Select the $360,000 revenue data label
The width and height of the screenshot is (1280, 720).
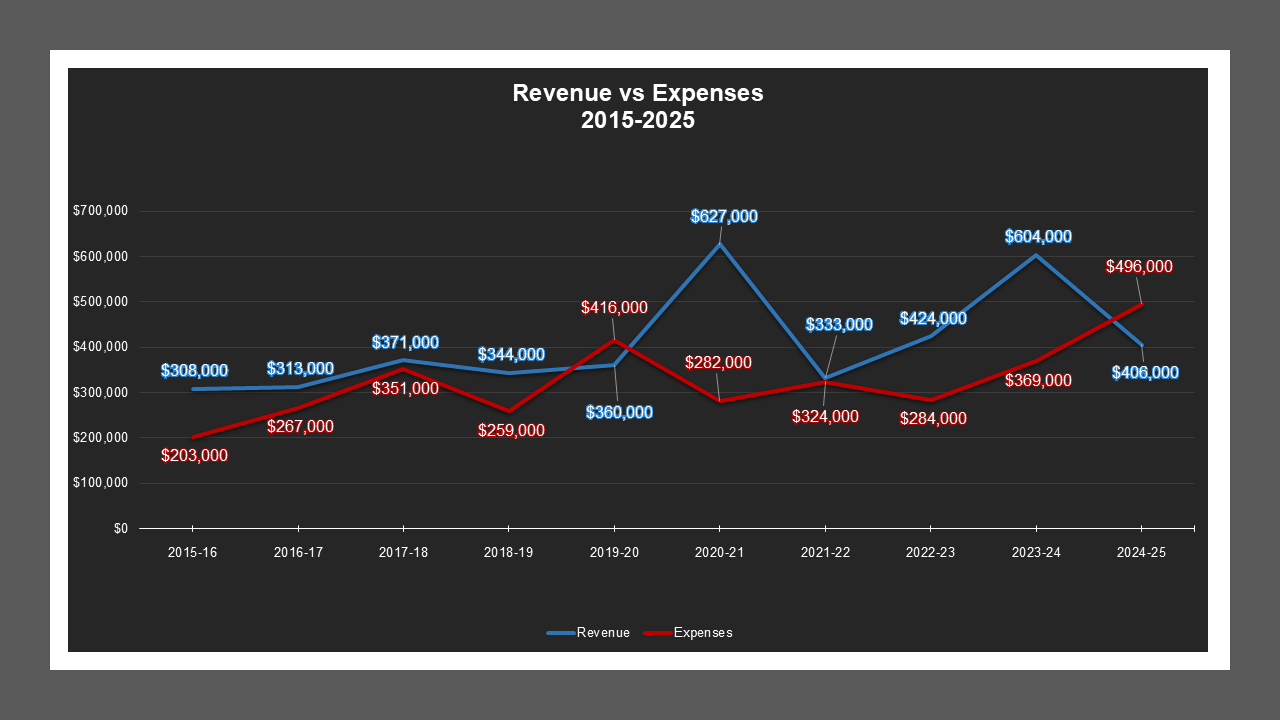pos(619,412)
